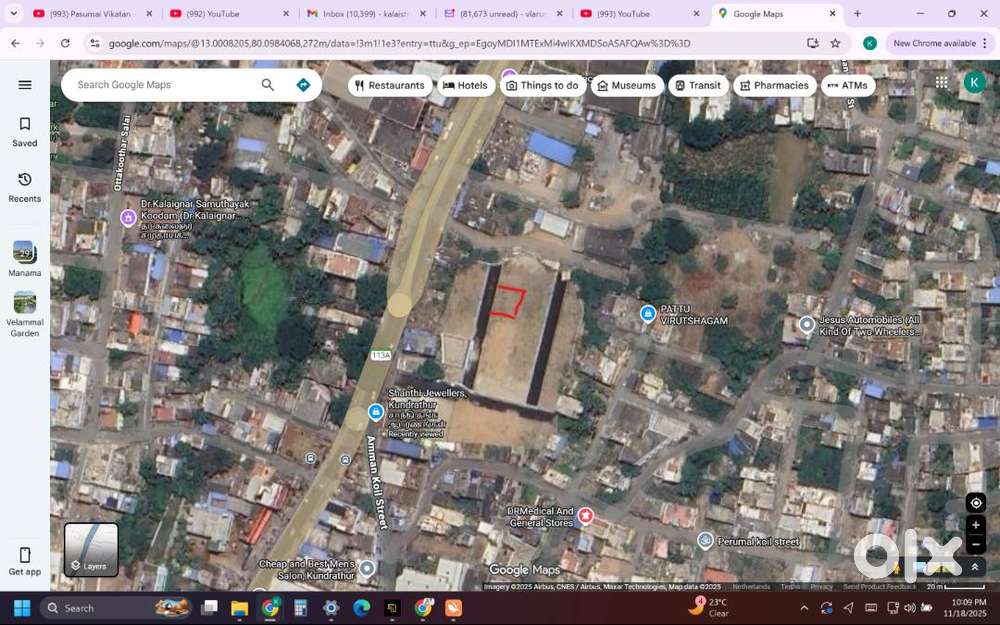Toggle the Restaurants filter chip
Image resolution: width=1000 pixels, height=625 pixels.
[390, 85]
